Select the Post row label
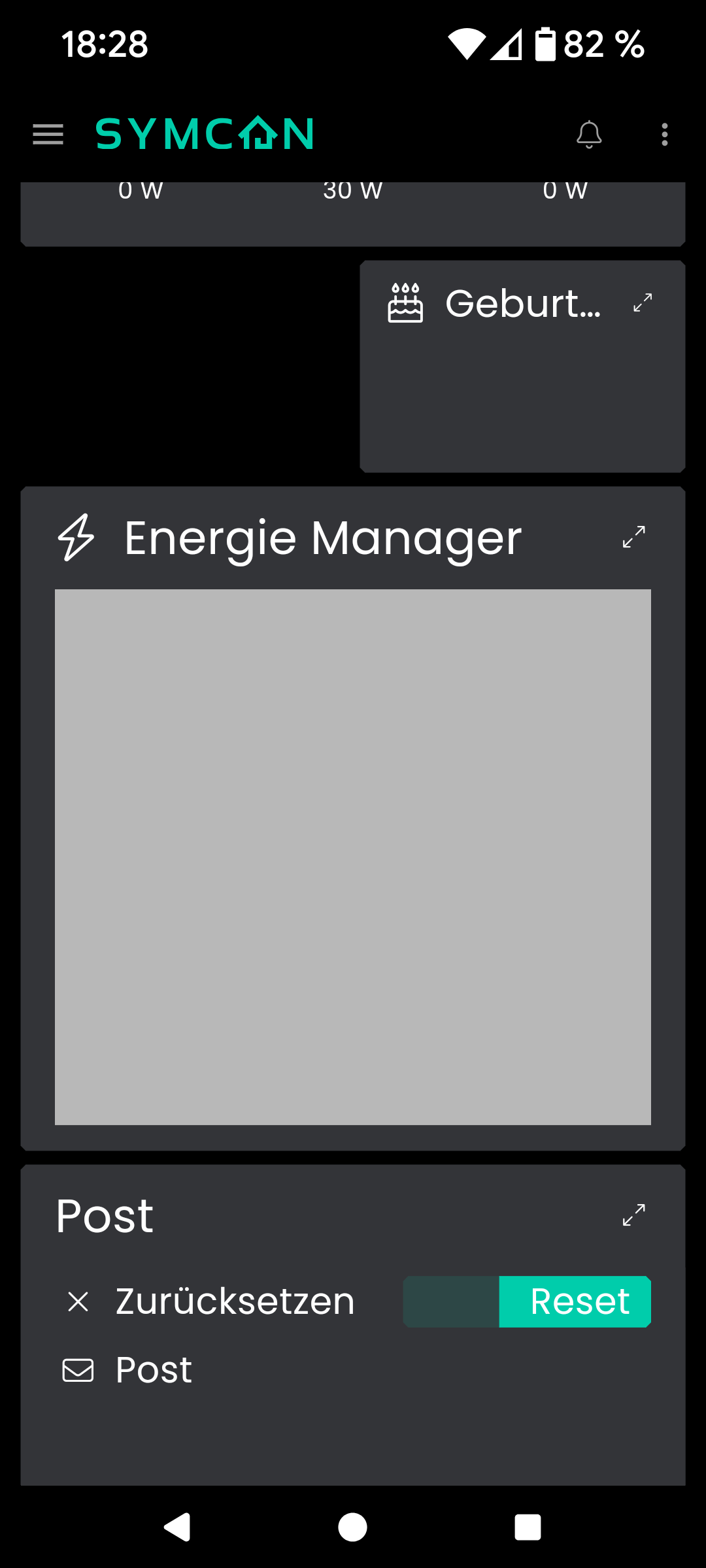The image size is (706, 1568). point(154,1369)
